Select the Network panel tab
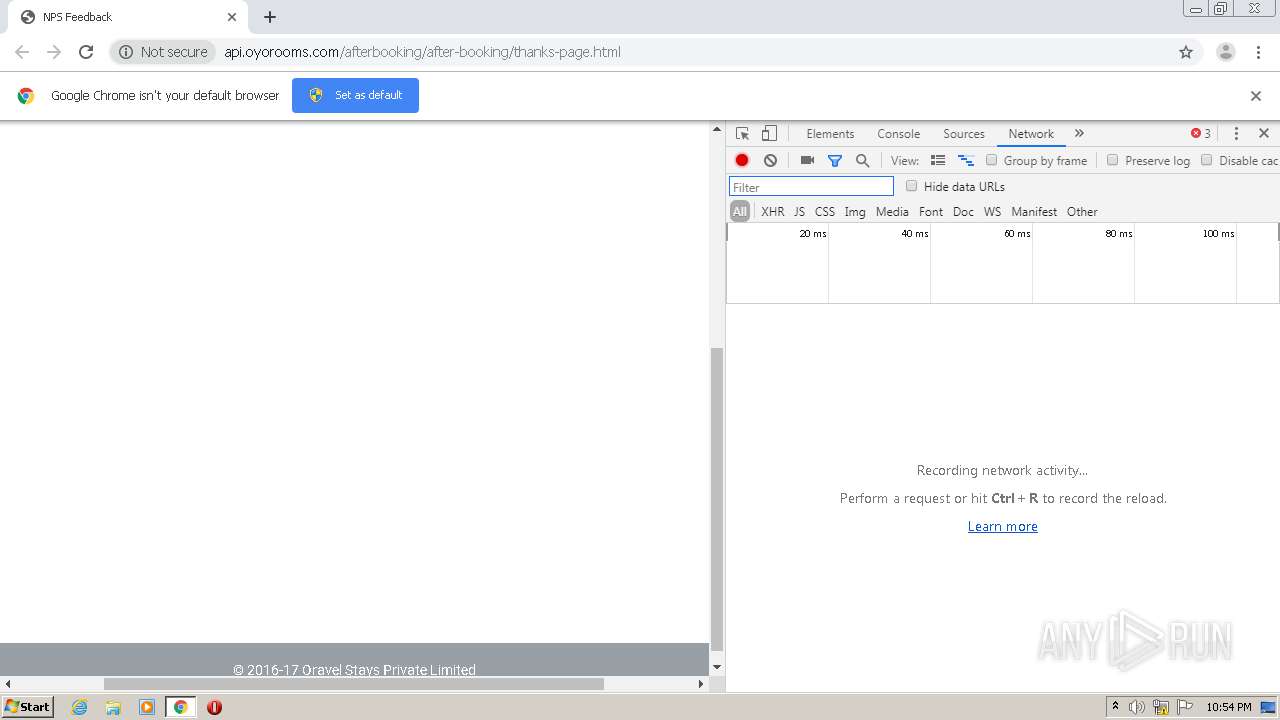 point(1031,133)
